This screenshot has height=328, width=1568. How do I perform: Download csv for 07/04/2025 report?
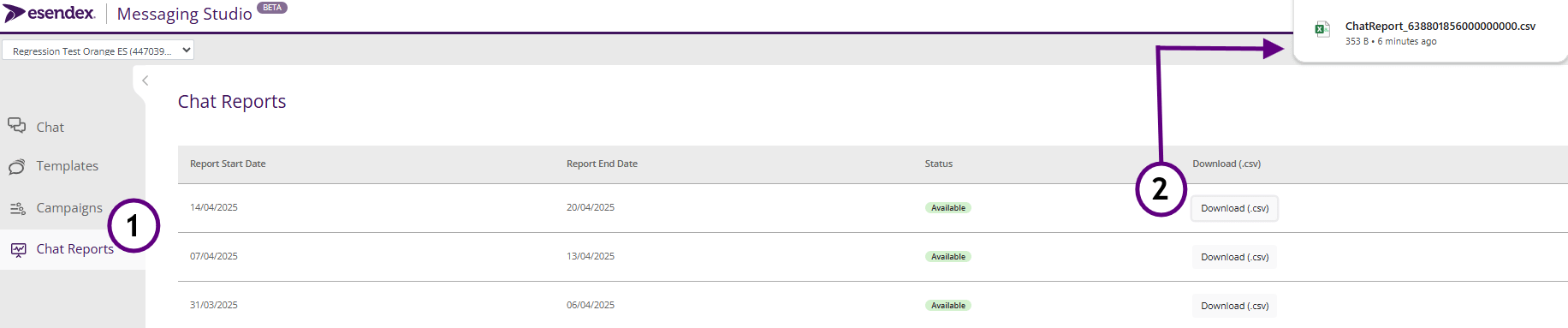[x=1234, y=257]
